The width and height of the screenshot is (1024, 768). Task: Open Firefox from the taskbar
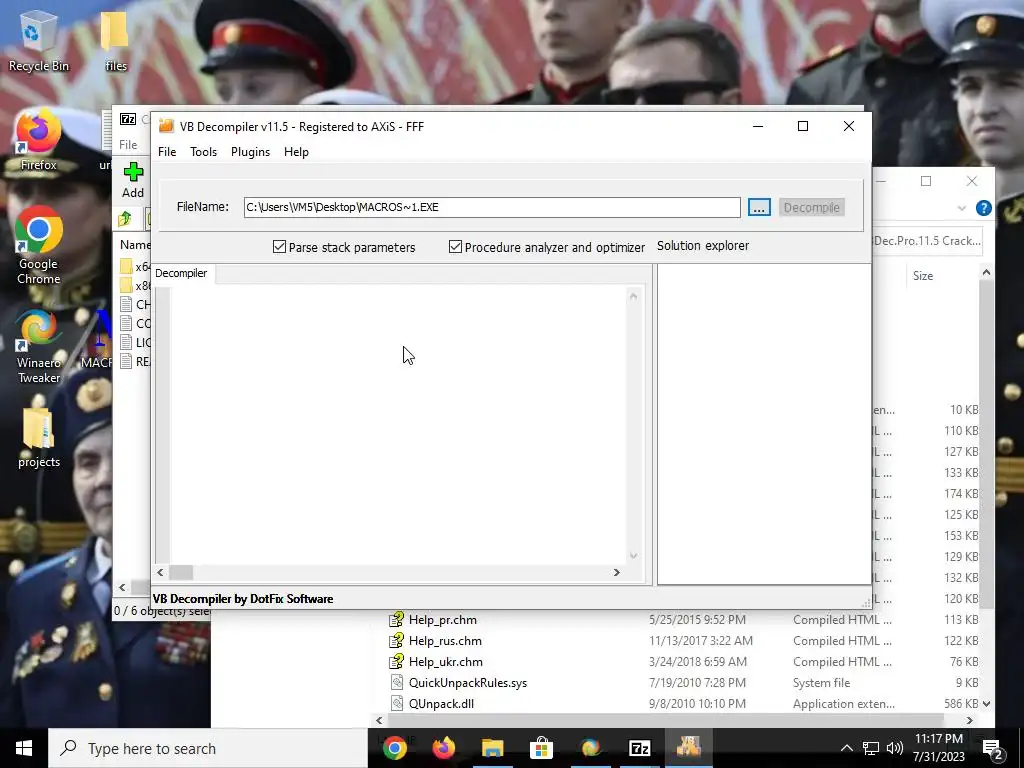point(443,748)
